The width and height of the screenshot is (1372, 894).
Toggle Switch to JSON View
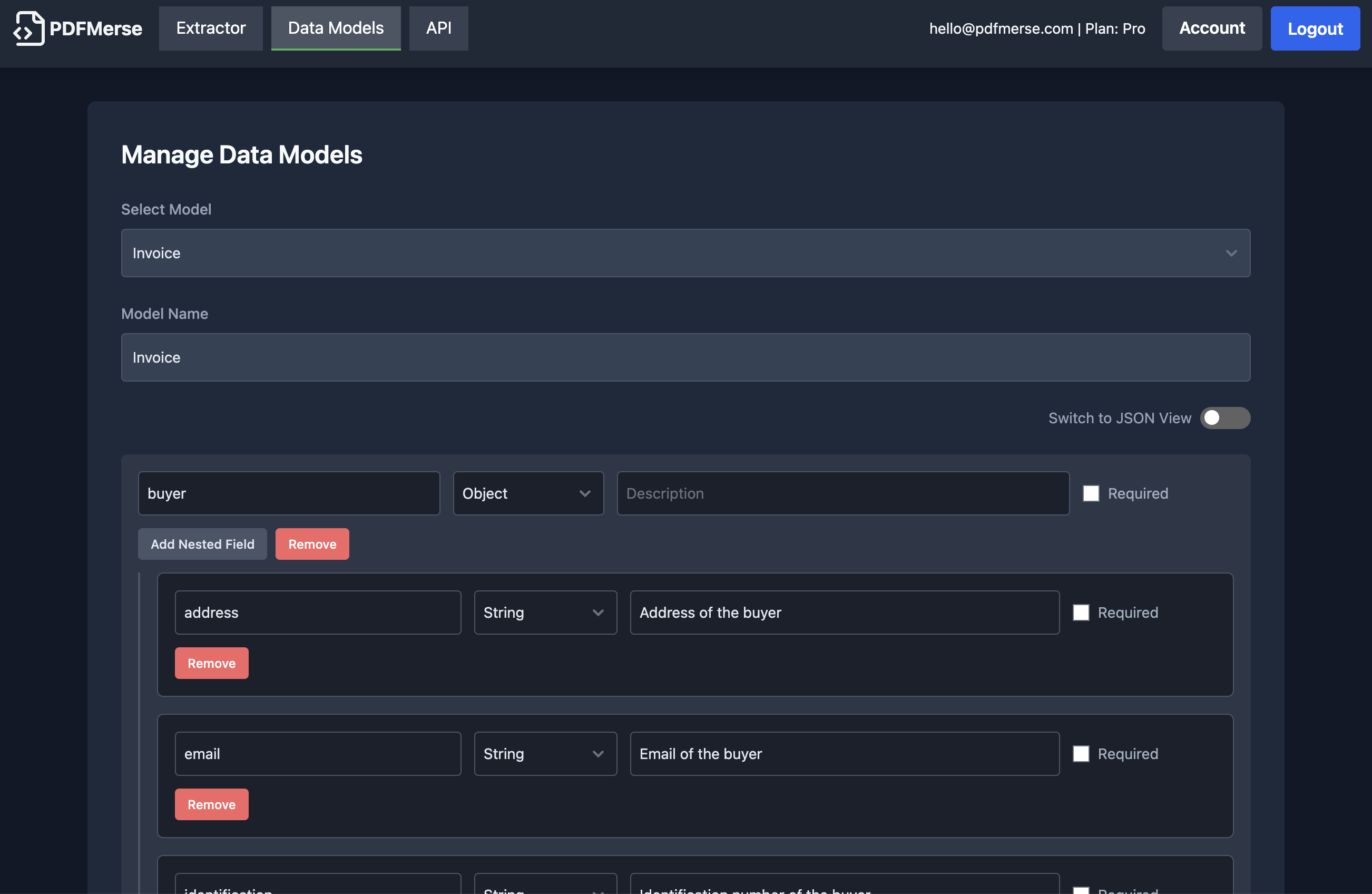(x=1224, y=418)
